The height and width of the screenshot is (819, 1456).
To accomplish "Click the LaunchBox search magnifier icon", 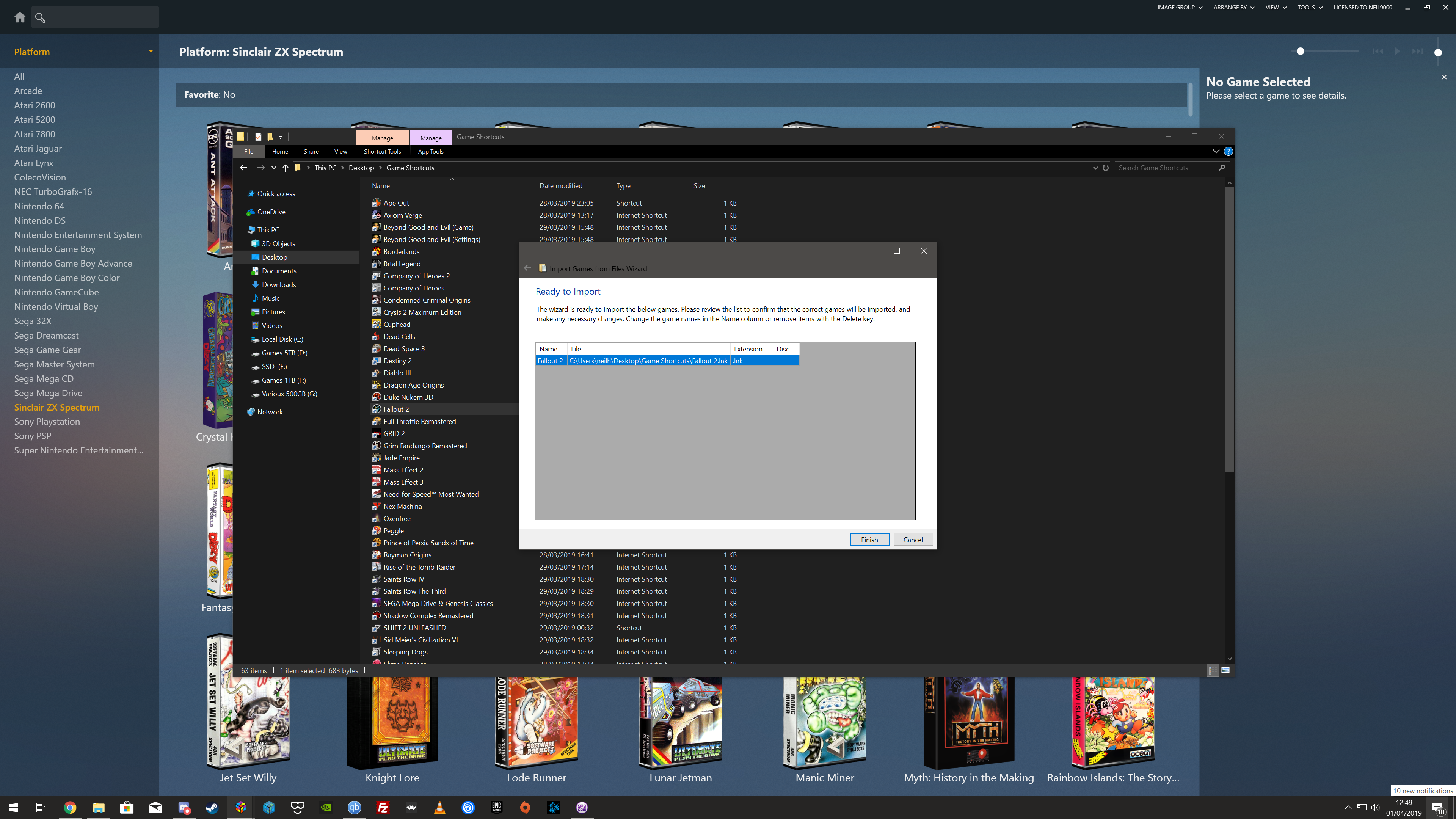I will click(40, 17).
